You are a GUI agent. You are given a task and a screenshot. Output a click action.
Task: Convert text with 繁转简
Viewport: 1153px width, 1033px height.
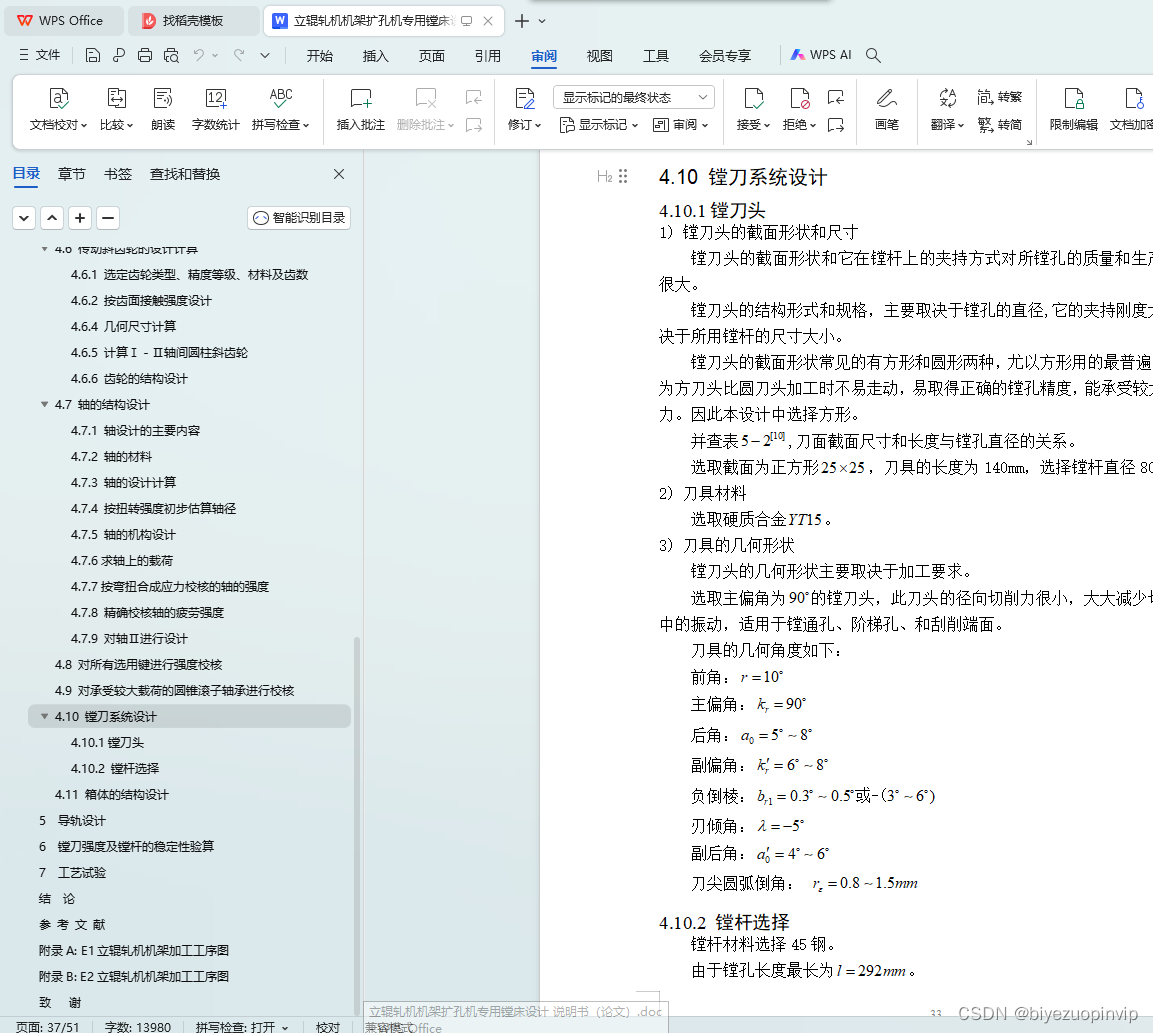click(x=999, y=125)
